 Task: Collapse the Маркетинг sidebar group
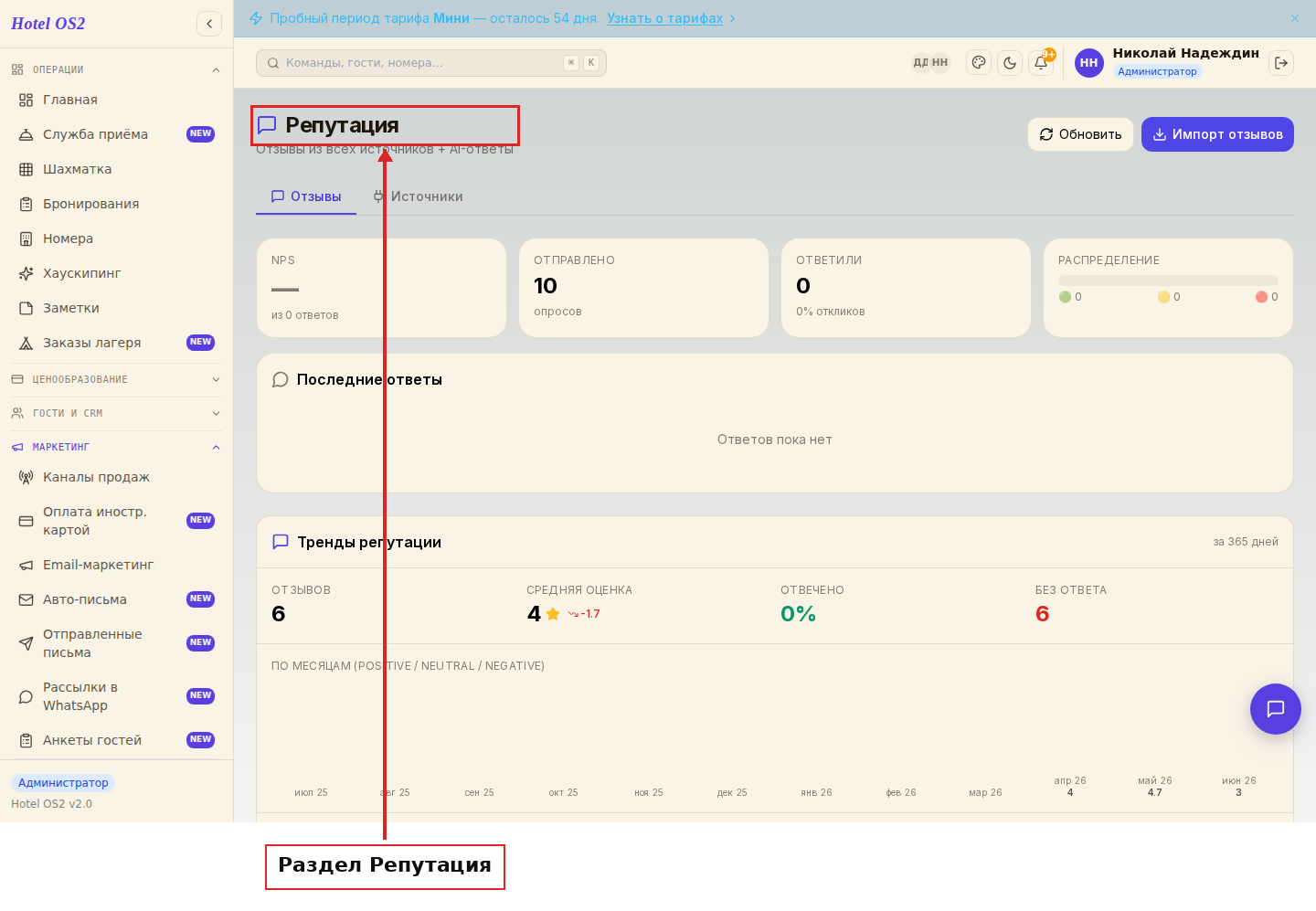(117, 447)
